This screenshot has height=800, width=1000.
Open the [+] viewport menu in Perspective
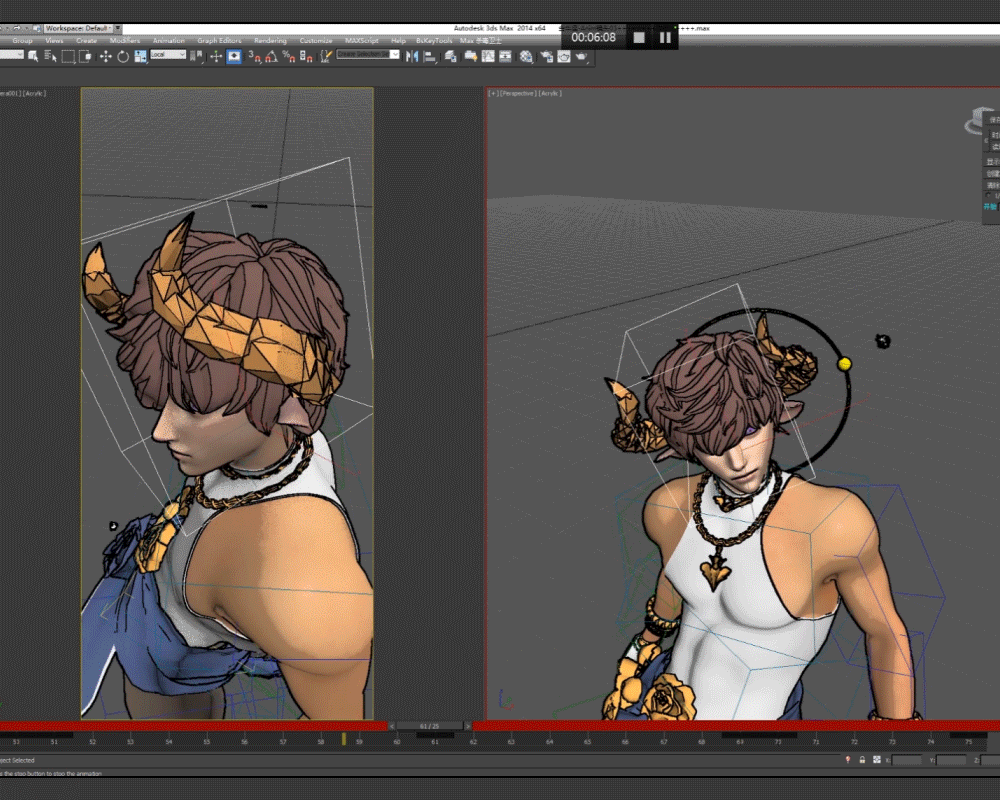(494, 93)
